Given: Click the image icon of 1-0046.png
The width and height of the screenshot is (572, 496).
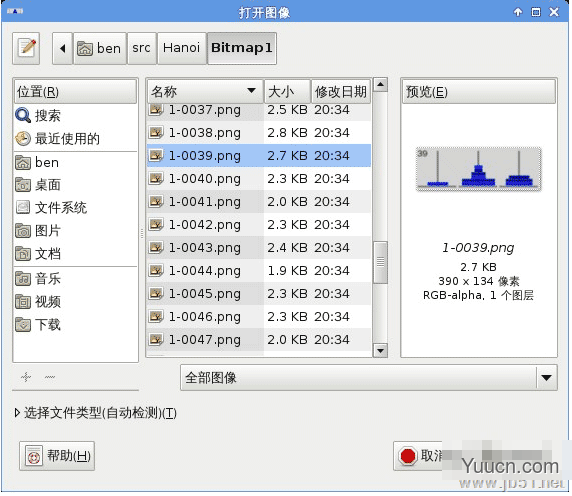Looking at the screenshot, I should click(x=156, y=316).
